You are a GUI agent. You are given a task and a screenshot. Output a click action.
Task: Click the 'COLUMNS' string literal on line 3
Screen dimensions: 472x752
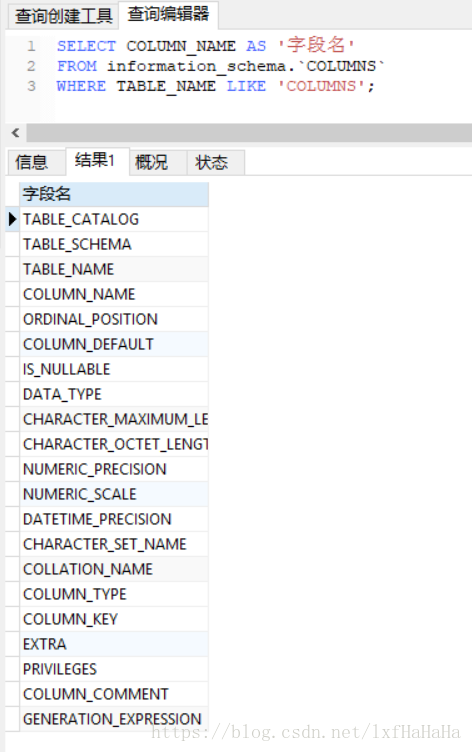321,86
